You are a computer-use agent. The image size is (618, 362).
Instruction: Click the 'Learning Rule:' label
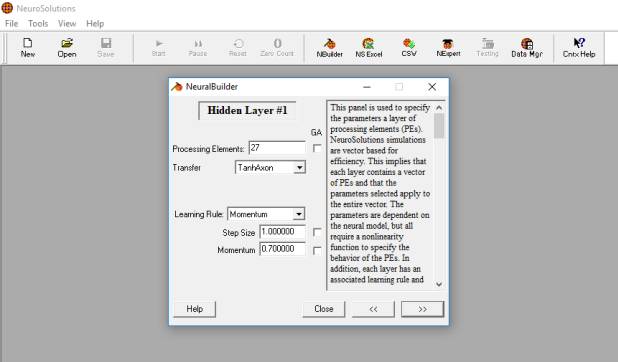[x=199, y=214]
